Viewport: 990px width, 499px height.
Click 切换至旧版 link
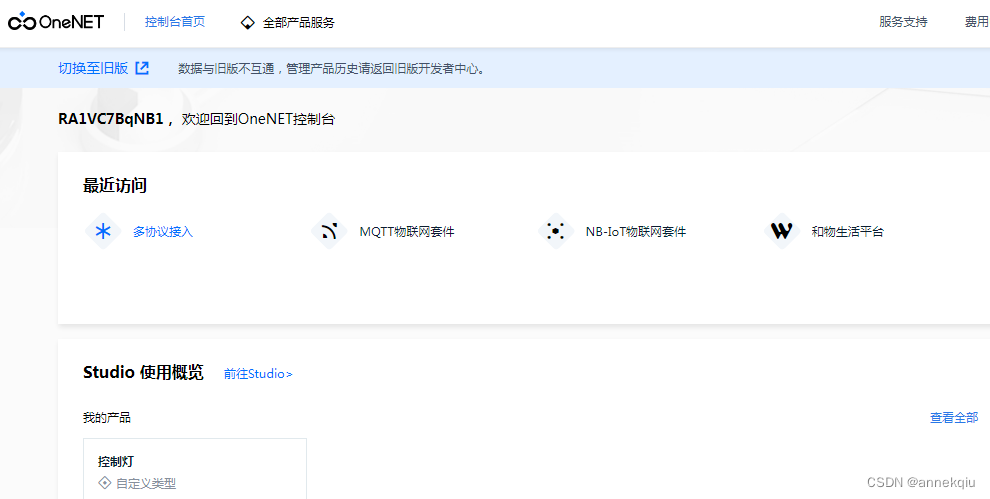pos(93,68)
